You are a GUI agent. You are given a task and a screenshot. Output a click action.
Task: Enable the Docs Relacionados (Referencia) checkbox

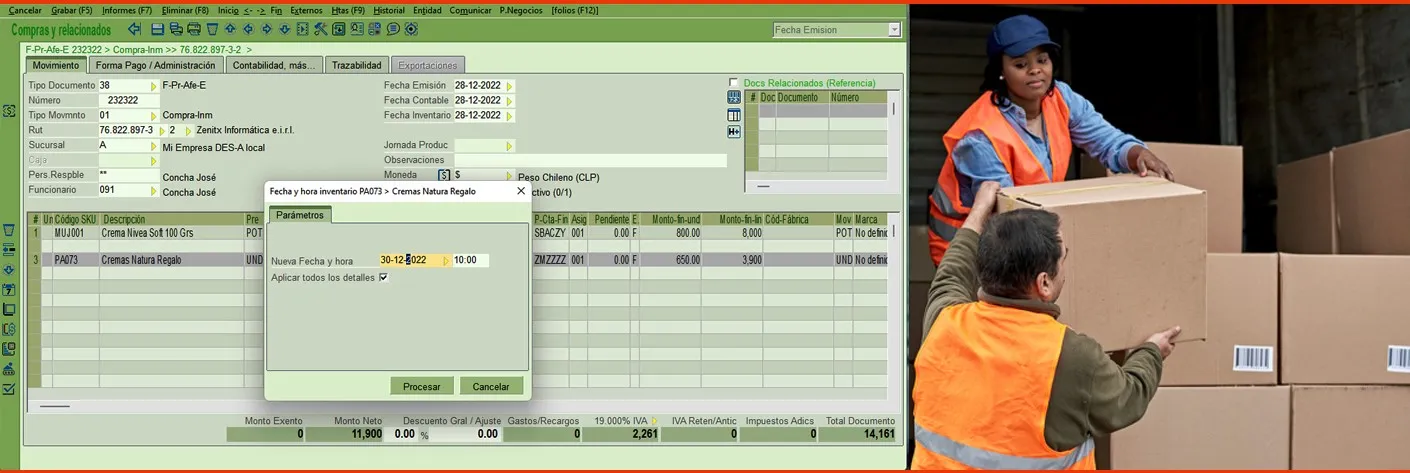coord(734,83)
